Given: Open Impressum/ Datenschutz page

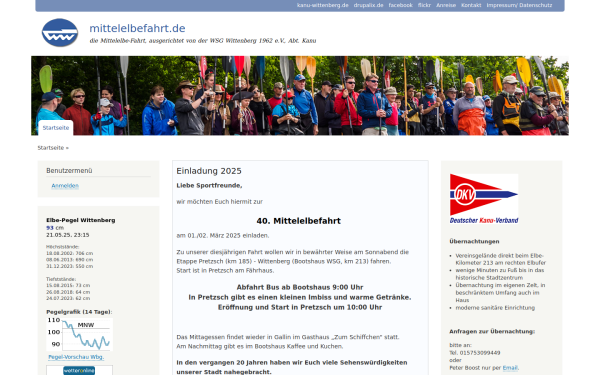Looking at the screenshot, I should click(519, 5).
